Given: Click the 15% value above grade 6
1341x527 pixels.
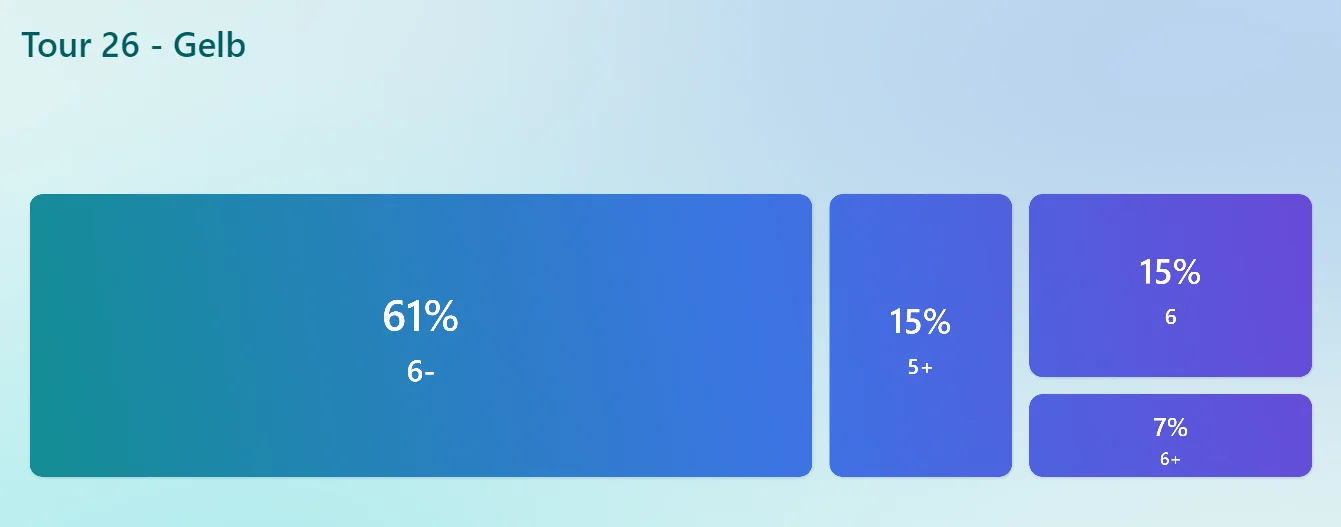Looking at the screenshot, I should coord(1170,272).
